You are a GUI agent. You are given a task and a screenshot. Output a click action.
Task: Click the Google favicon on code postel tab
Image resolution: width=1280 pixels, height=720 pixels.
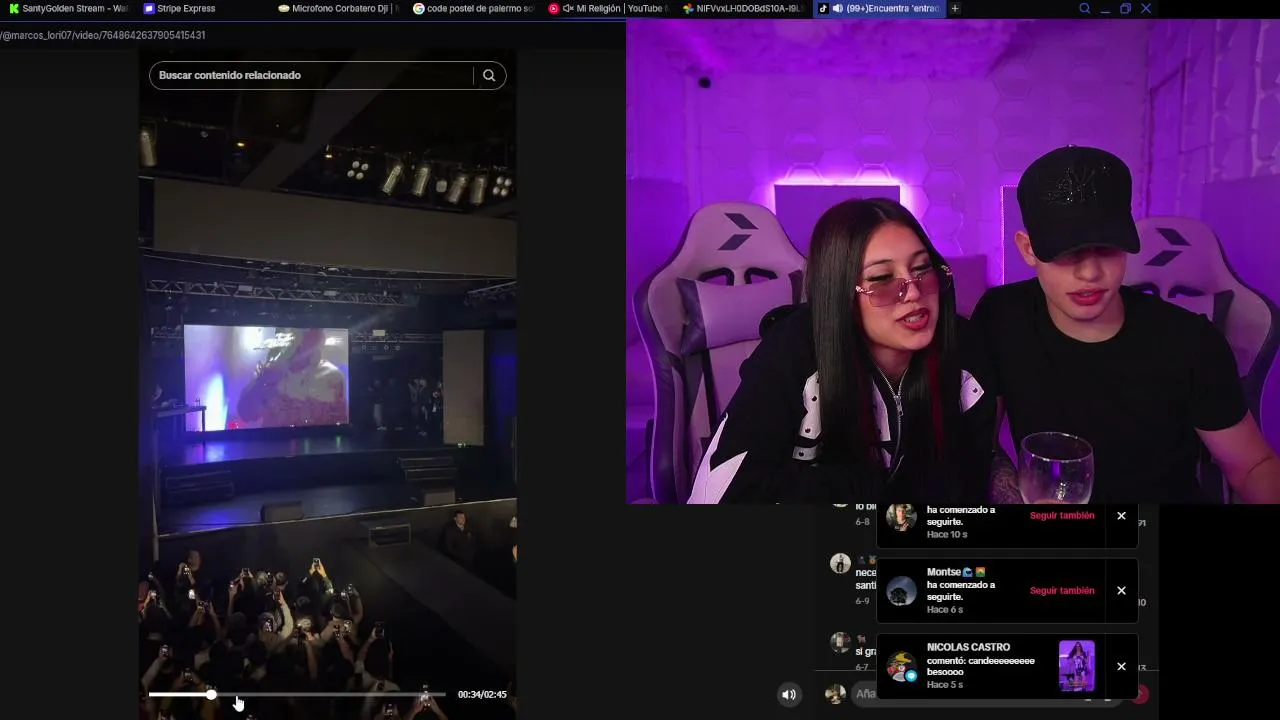(x=418, y=9)
